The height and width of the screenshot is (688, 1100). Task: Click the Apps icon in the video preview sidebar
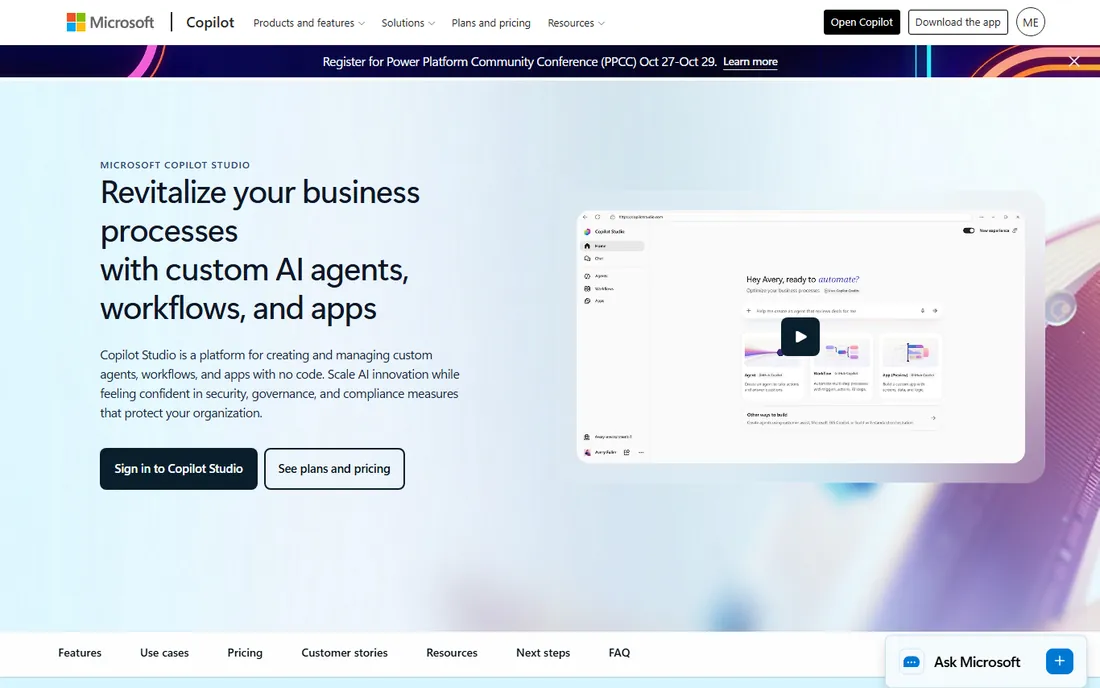click(587, 301)
